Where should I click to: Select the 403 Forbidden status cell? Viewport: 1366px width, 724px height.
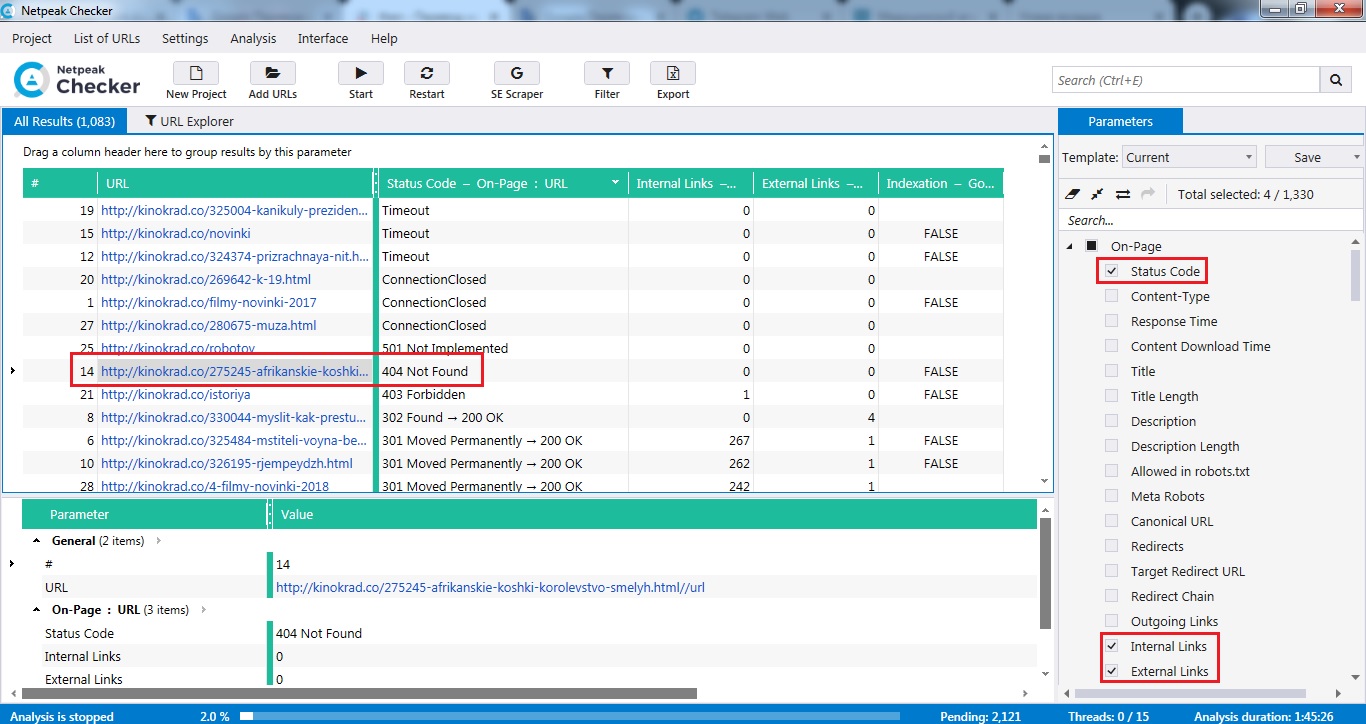tap(503, 394)
